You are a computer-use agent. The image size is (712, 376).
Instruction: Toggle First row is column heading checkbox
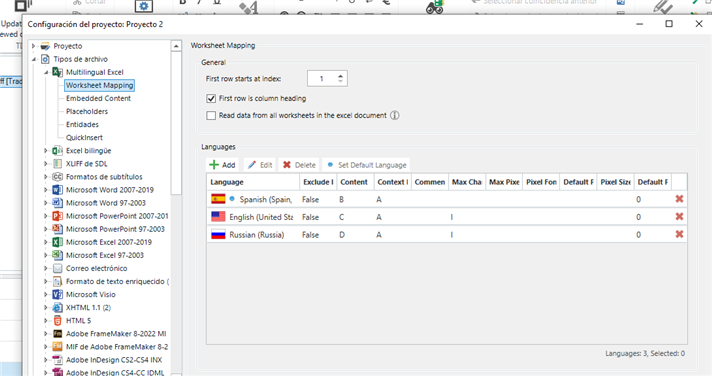211,99
